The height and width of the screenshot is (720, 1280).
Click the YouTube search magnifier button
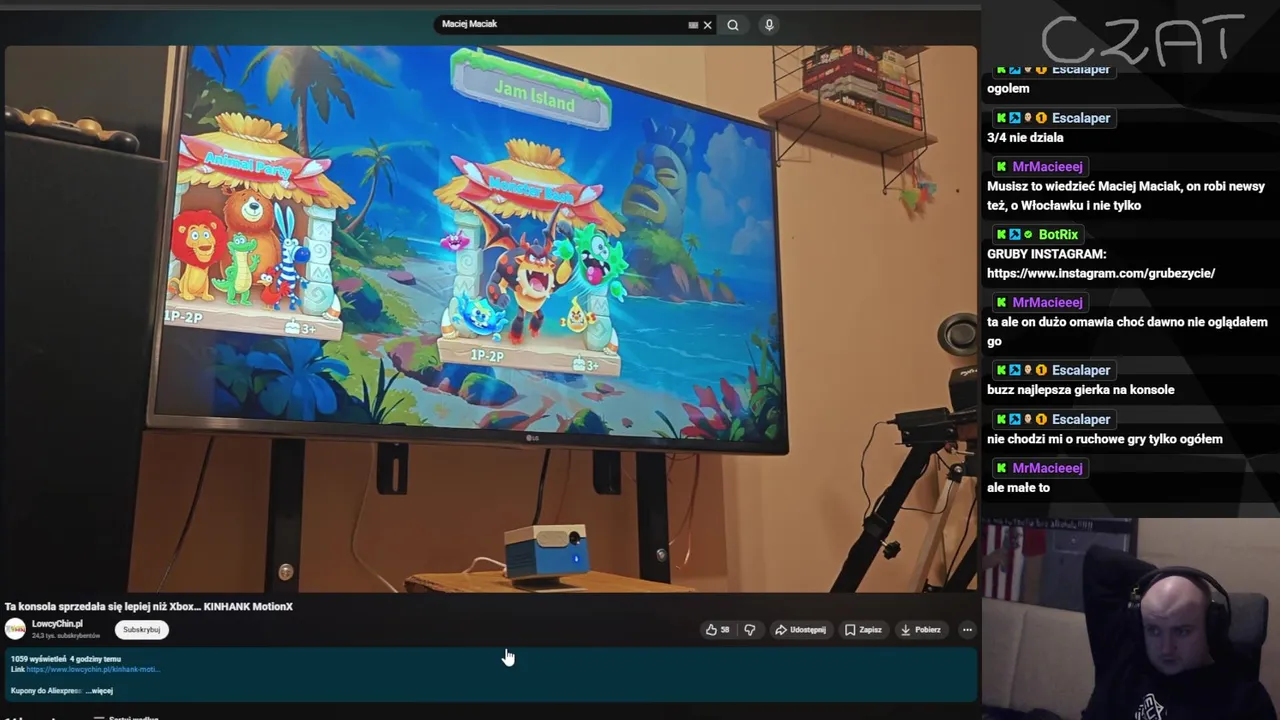tap(733, 25)
